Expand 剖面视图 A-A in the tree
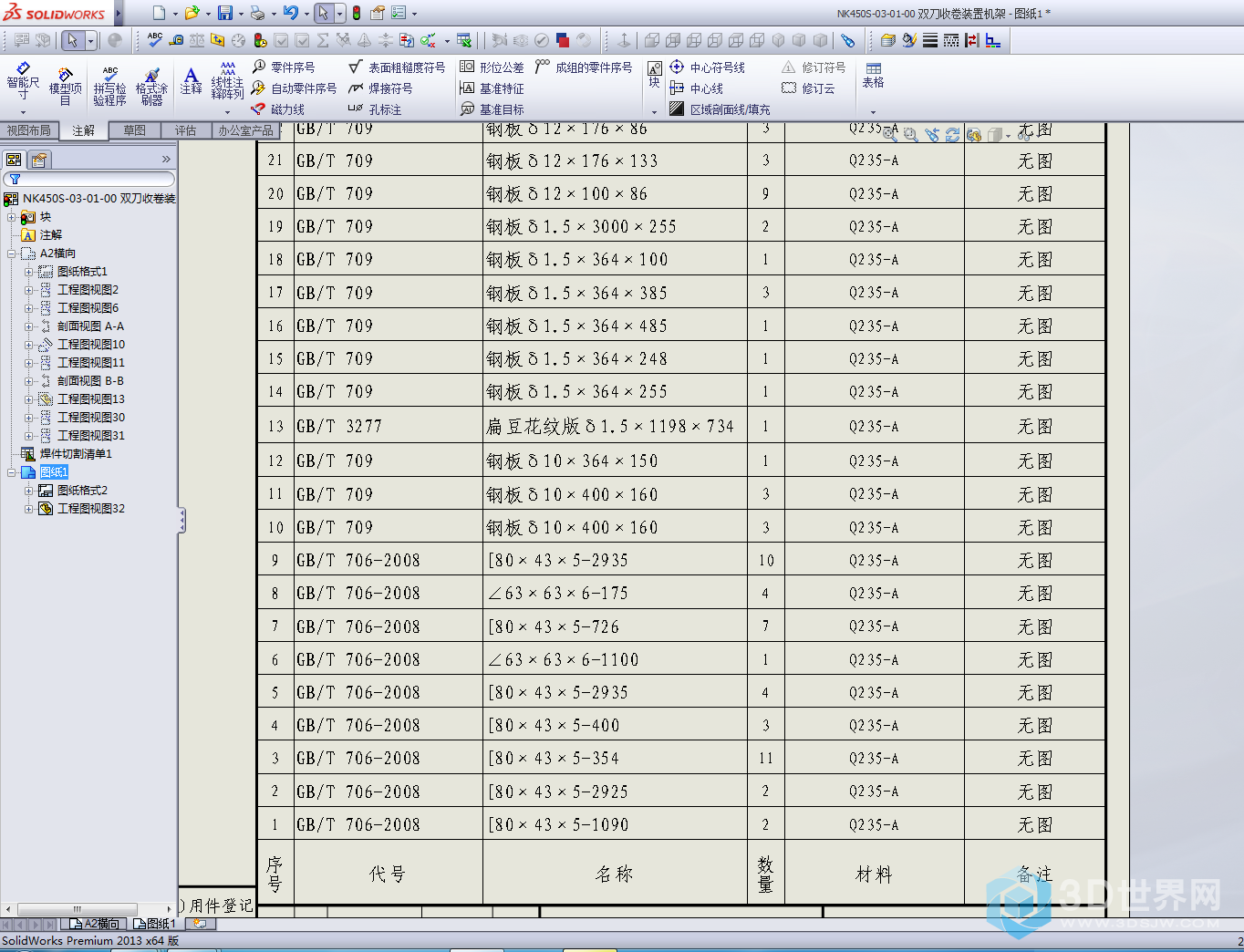This screenshot has height=952, width=1244. [x=28, y=326]
